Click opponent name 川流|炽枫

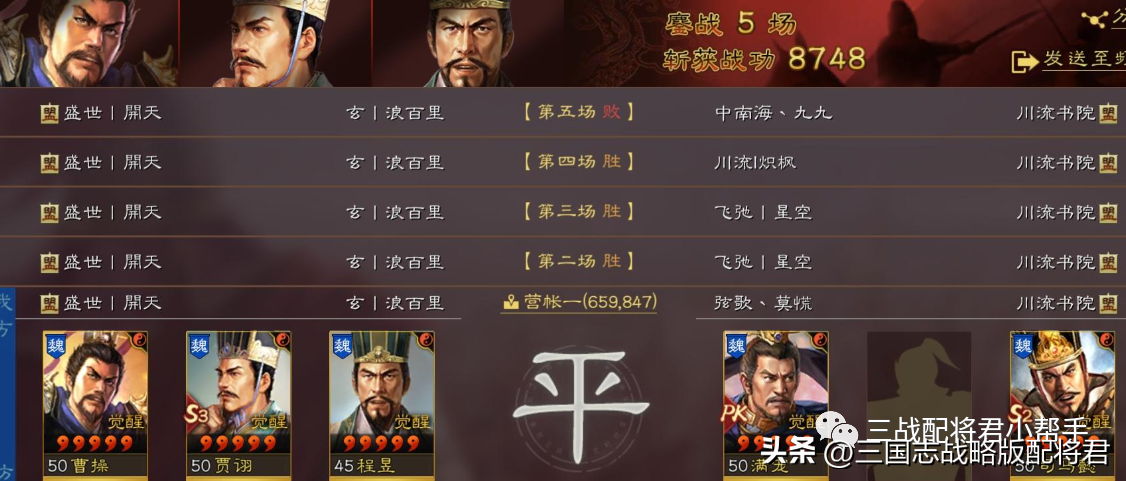(x=755, y=162)
